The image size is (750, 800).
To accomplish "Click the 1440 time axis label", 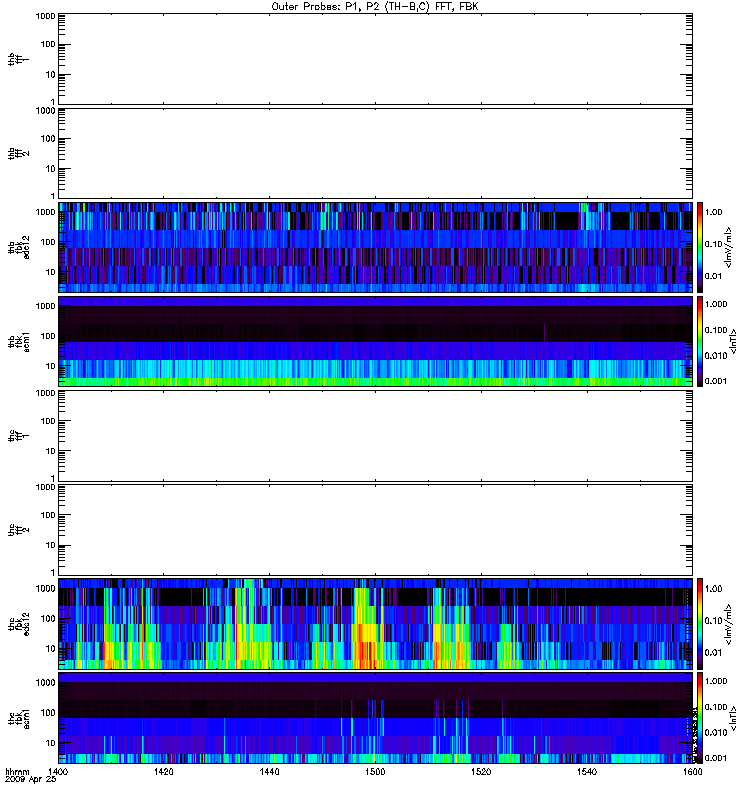I will 269,771.
